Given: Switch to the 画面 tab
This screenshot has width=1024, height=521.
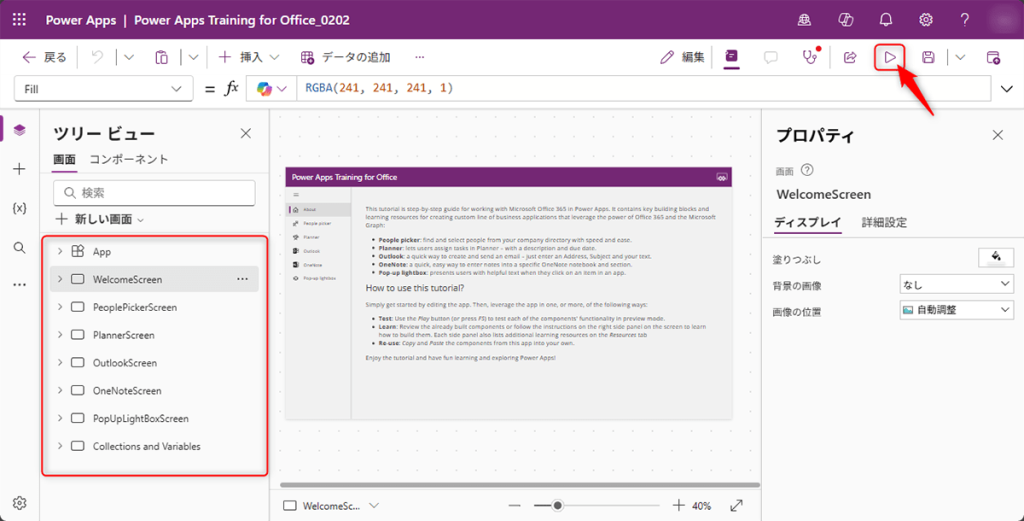Looking at the screenshot, I should coord(64,159).
